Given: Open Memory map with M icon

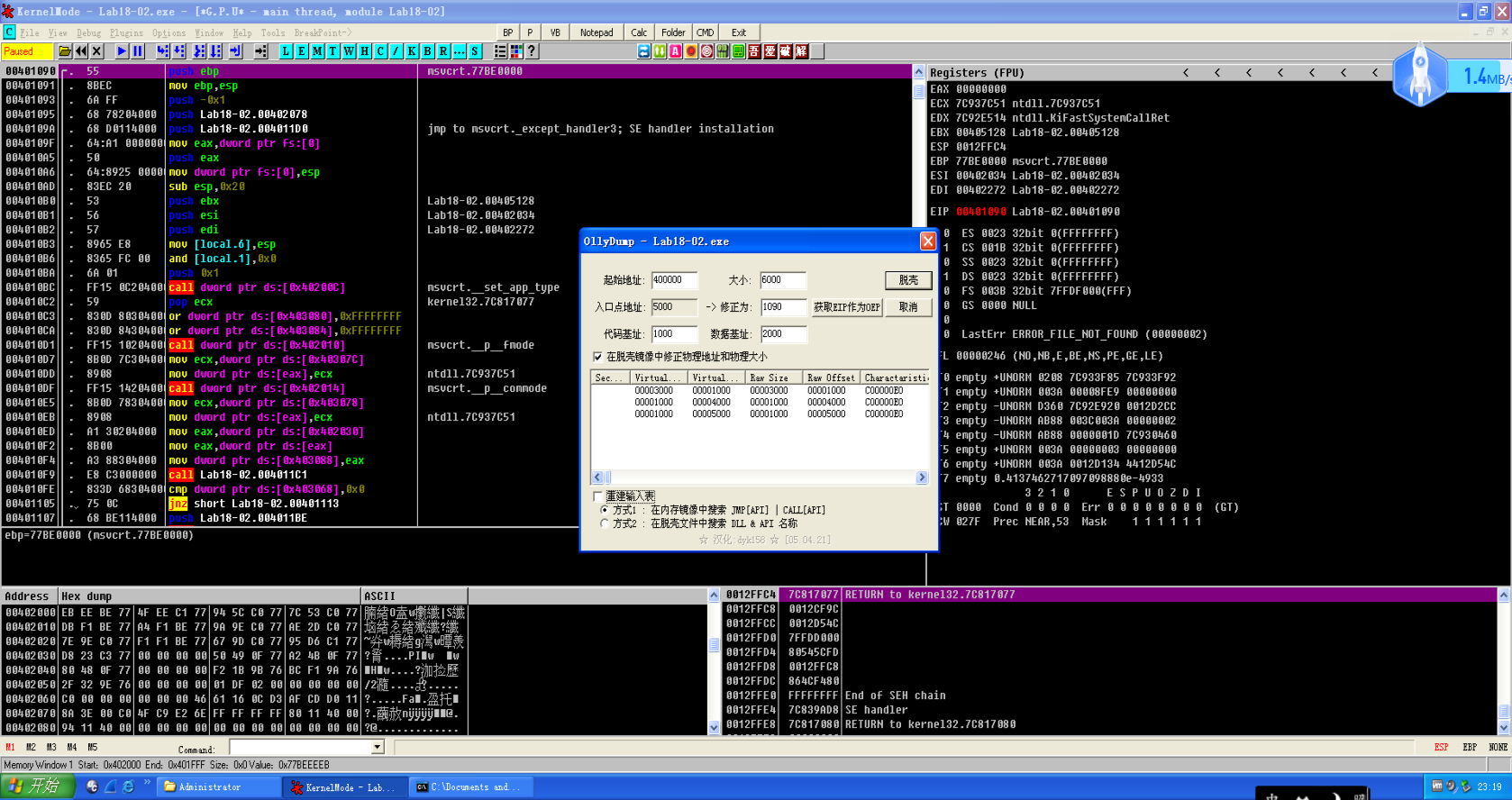Looking at the screenshot, I should coord(317,51).
